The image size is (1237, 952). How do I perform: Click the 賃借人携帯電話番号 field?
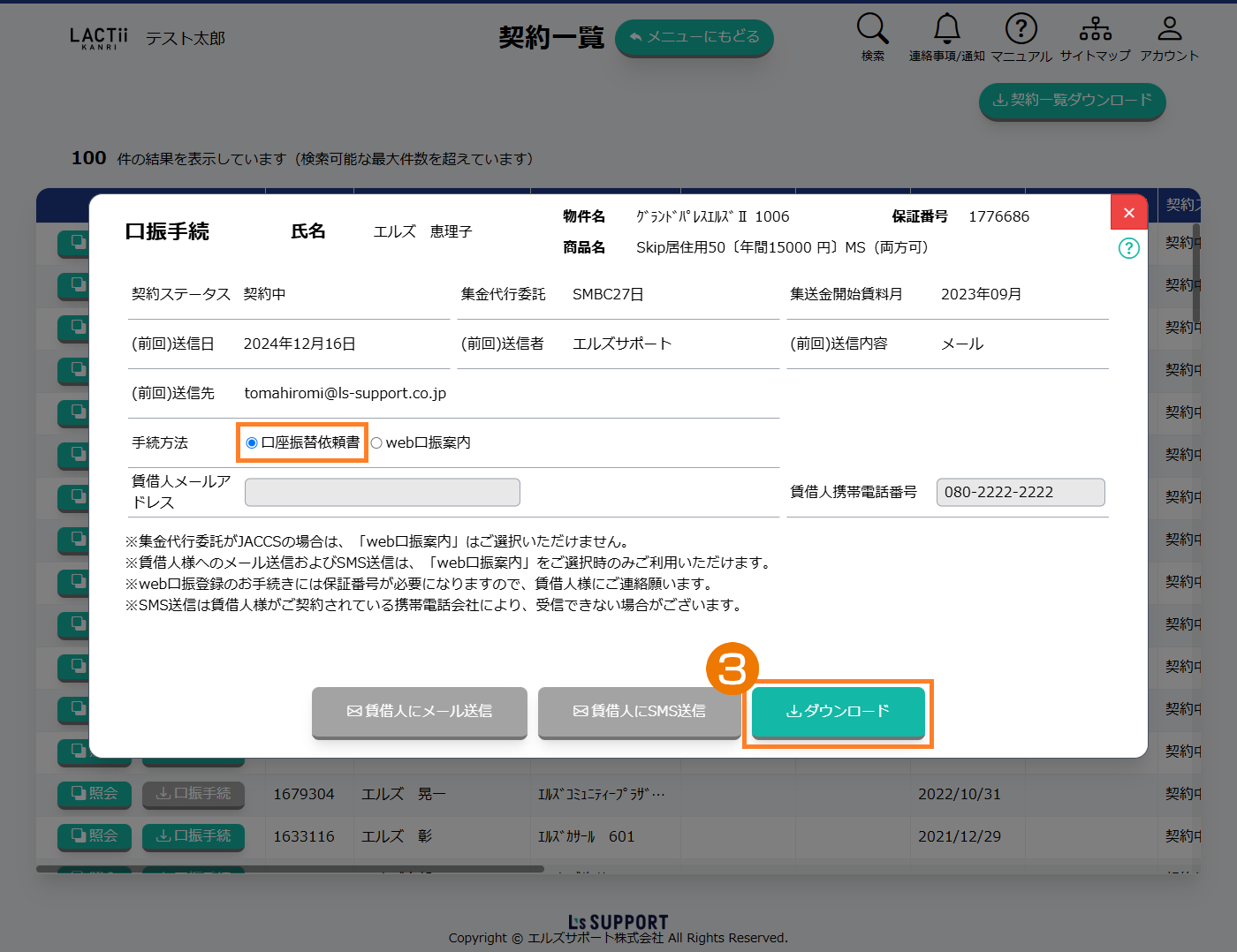tap(1021, 492)
